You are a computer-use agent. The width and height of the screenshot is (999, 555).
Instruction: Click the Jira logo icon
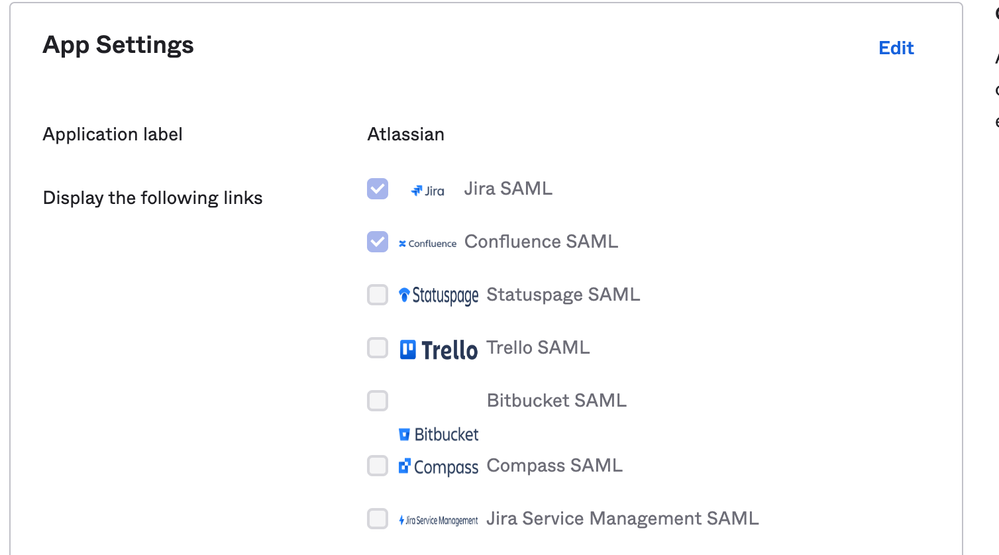[x=428, y=191]
